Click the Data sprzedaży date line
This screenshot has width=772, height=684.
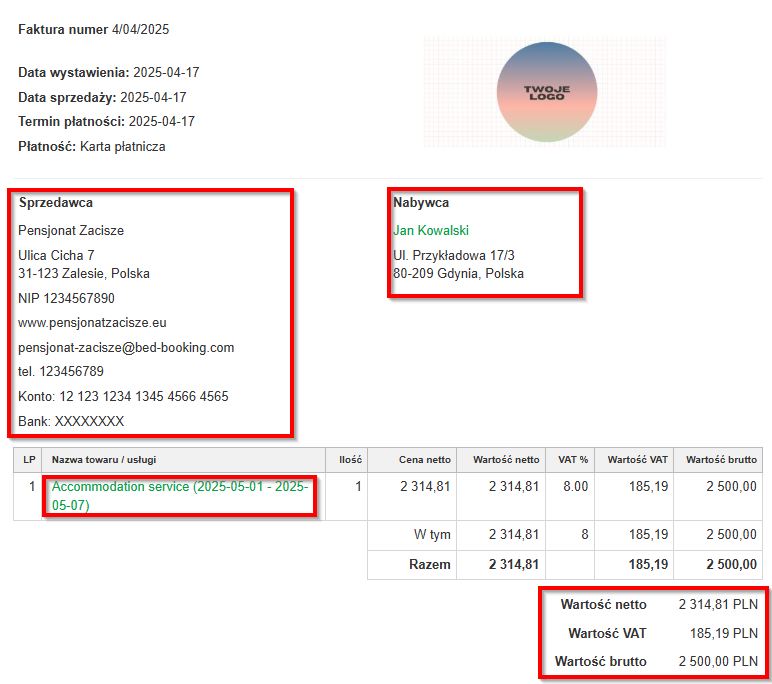click(x=102, y=98)
